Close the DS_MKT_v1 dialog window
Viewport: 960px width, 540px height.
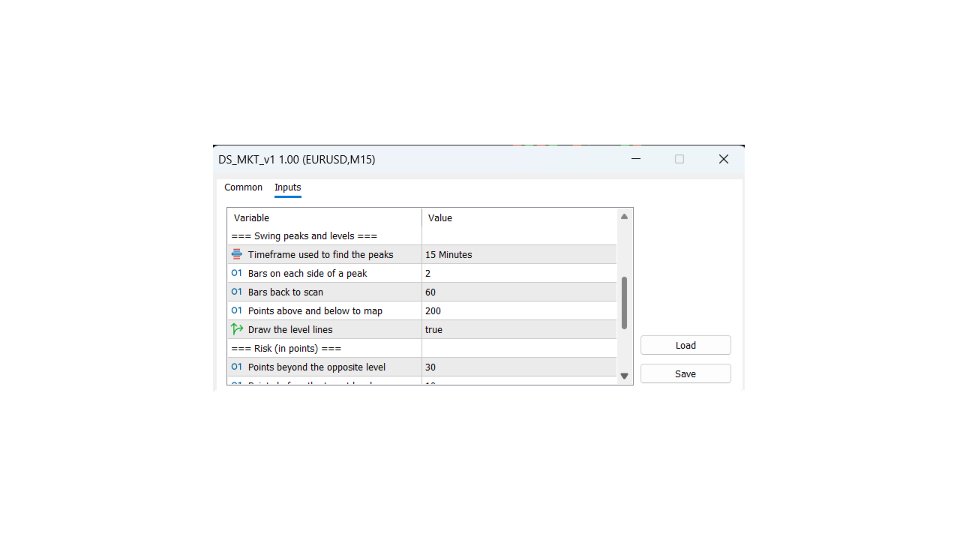point(723,159)
